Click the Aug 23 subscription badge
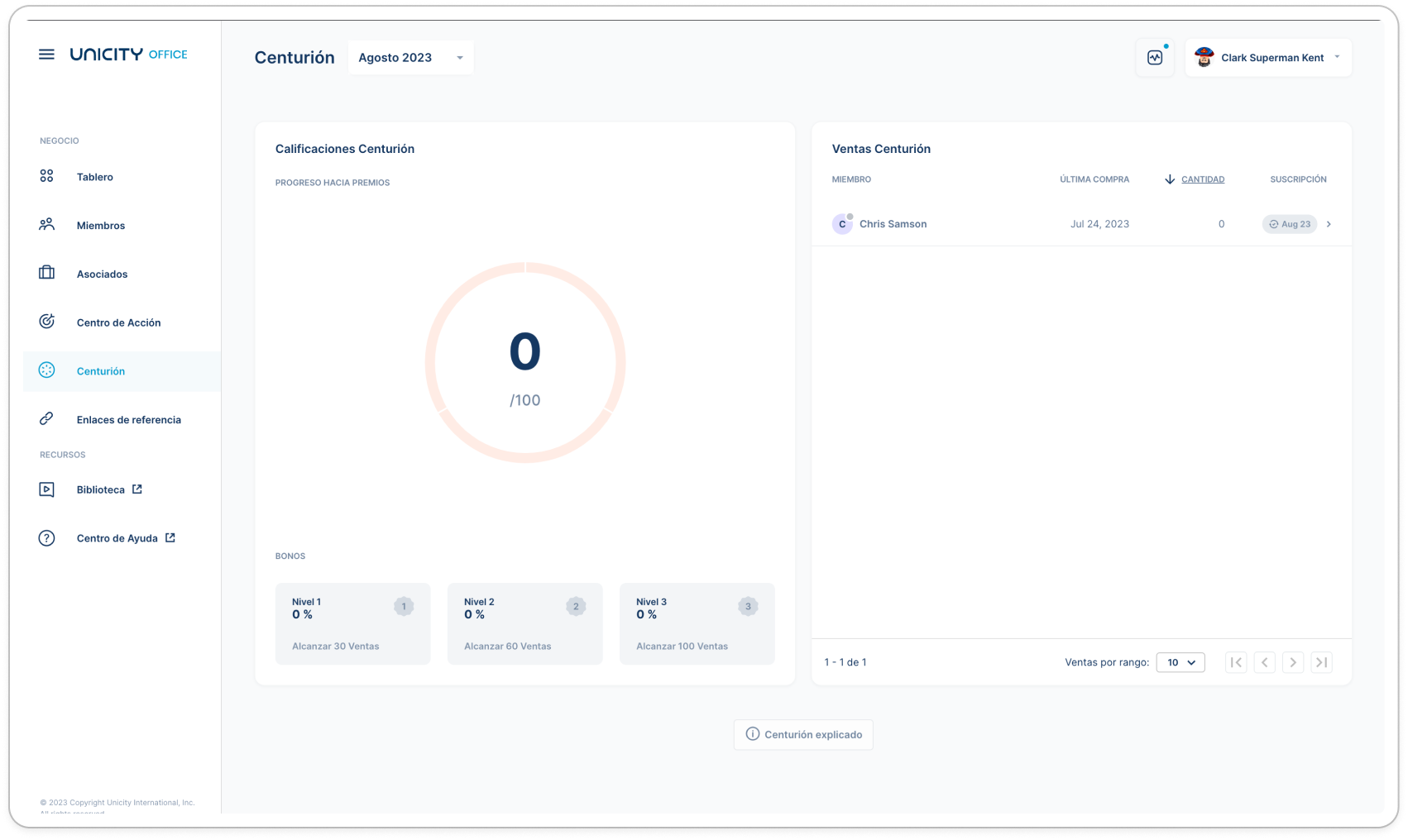The height and width of the screenshot is (840, 1408). tap(1289, 224)
